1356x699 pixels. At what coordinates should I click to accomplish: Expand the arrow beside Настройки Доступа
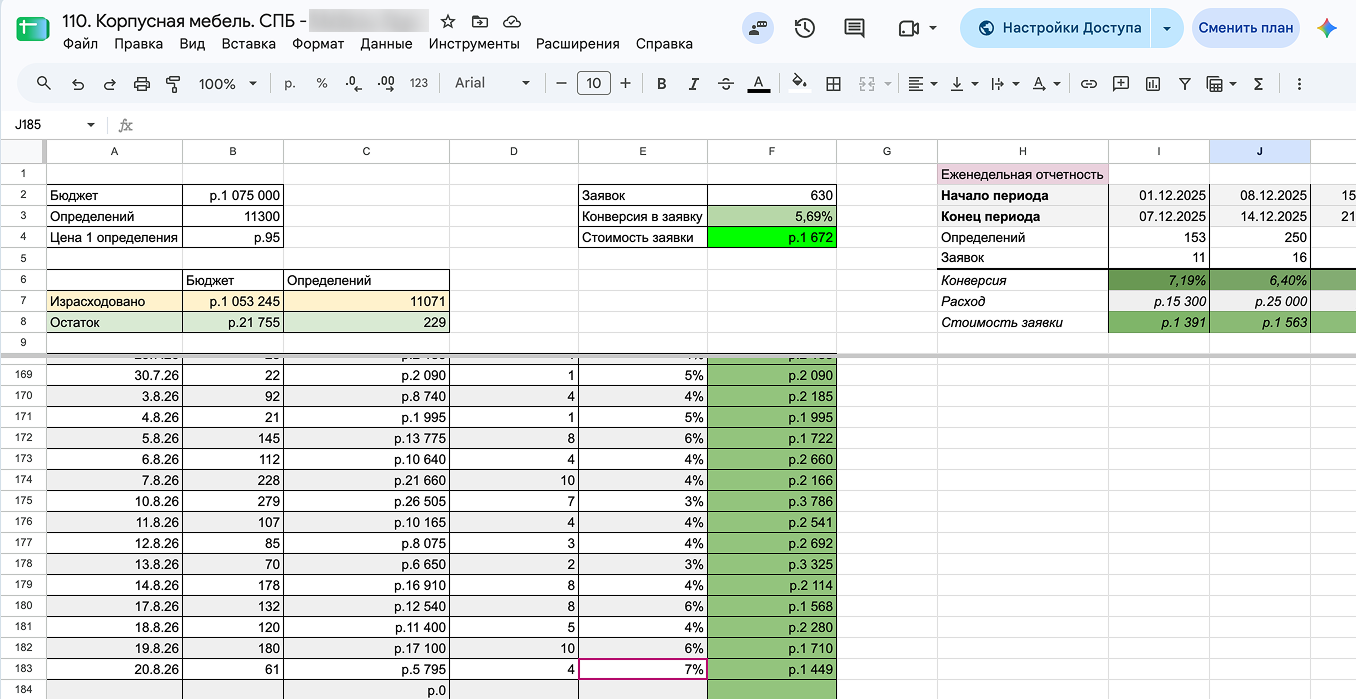pos(1167,28)
